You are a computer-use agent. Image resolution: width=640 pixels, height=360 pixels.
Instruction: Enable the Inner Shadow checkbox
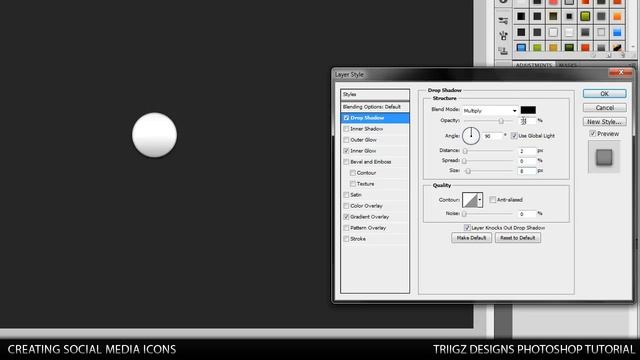tap(346, 129)
